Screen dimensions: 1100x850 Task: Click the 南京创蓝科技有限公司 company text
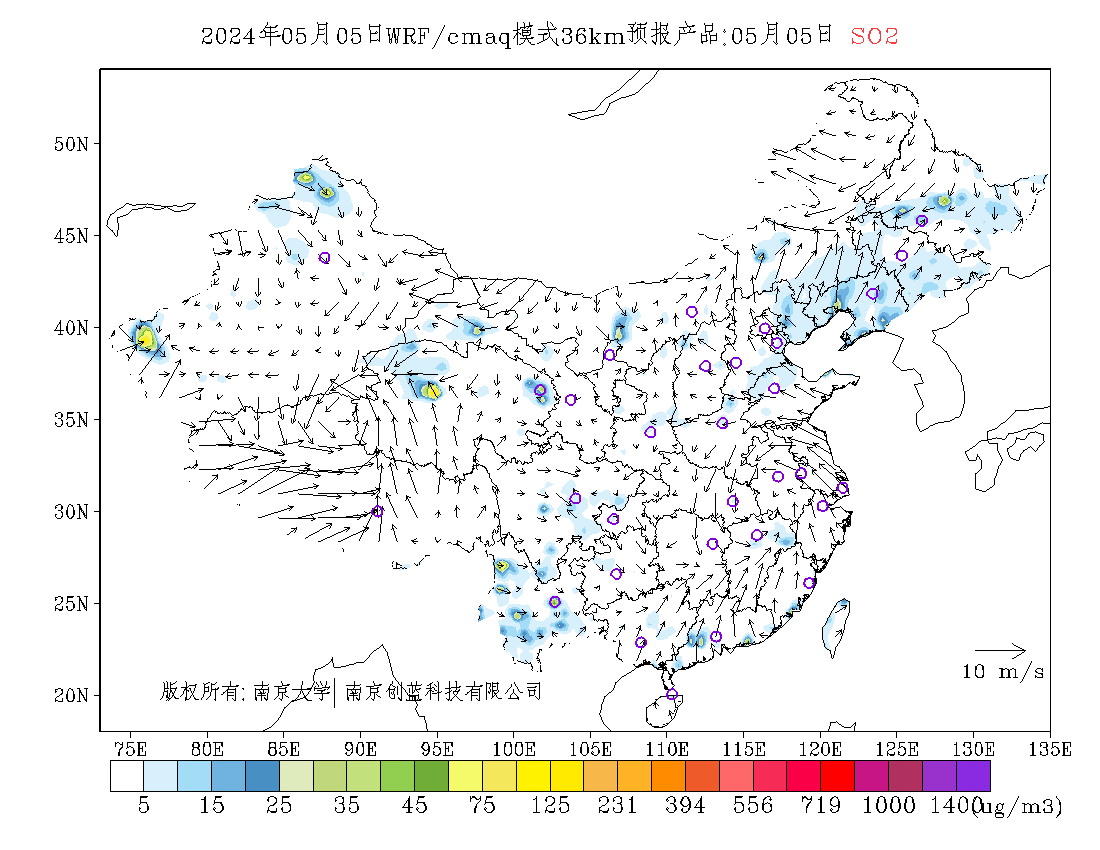click(443, 692)
